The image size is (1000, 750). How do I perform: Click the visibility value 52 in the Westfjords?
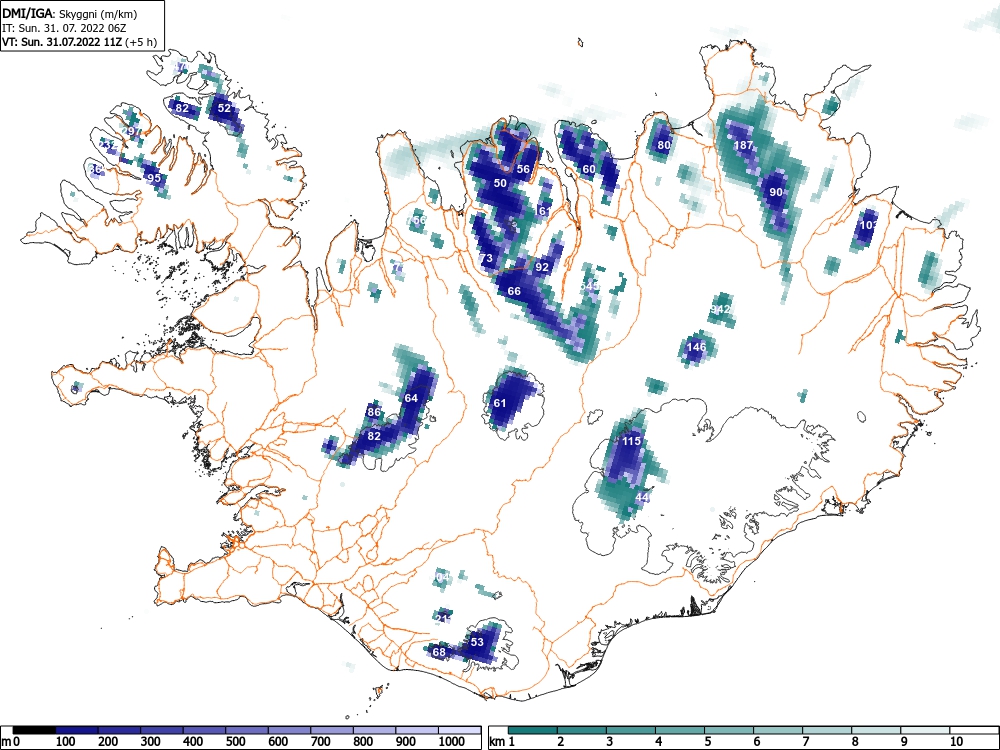pyautogui.click(x=224, y=108)
